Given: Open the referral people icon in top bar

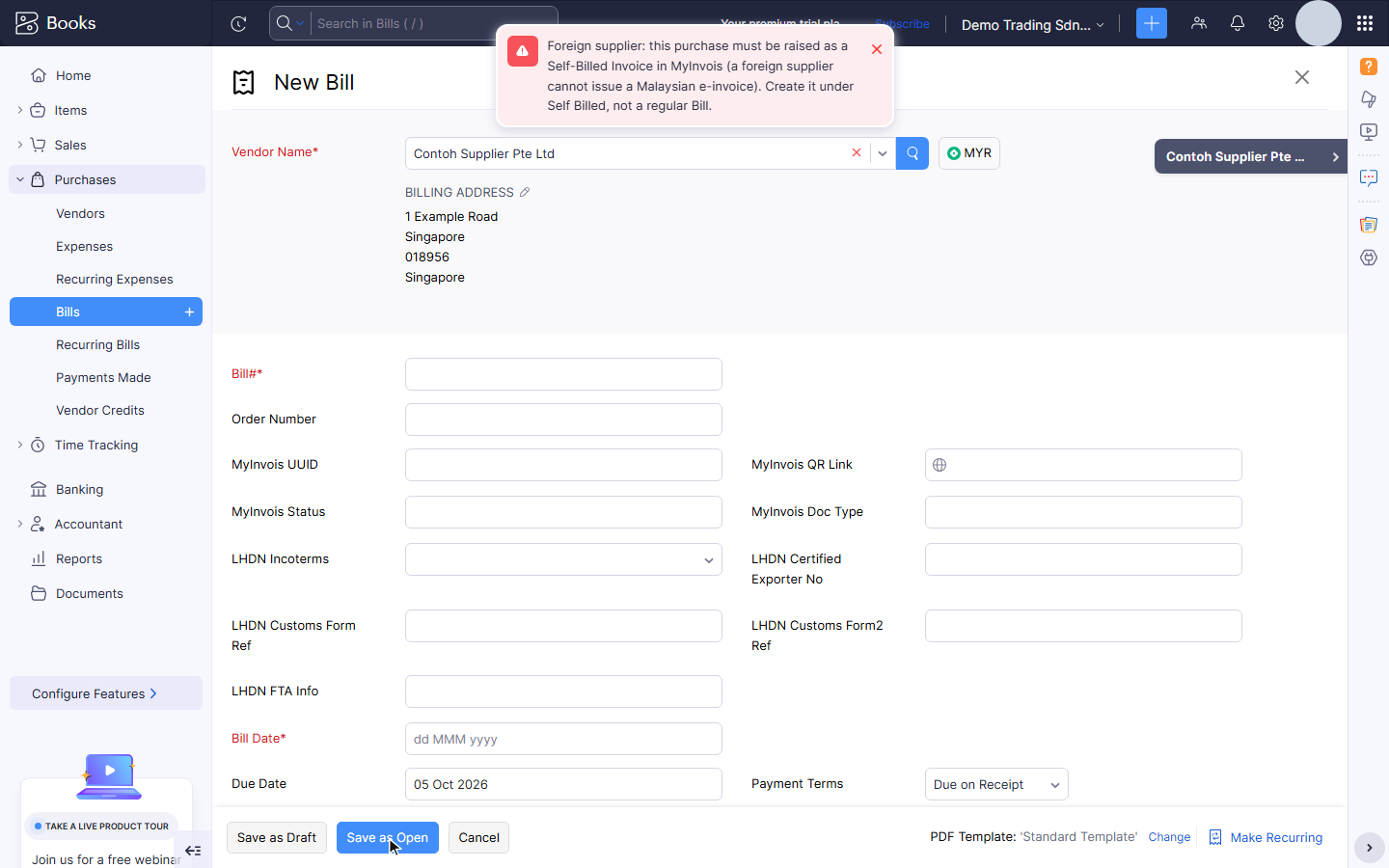Looking at the screenshot, I should click(x=1199, y=23).
